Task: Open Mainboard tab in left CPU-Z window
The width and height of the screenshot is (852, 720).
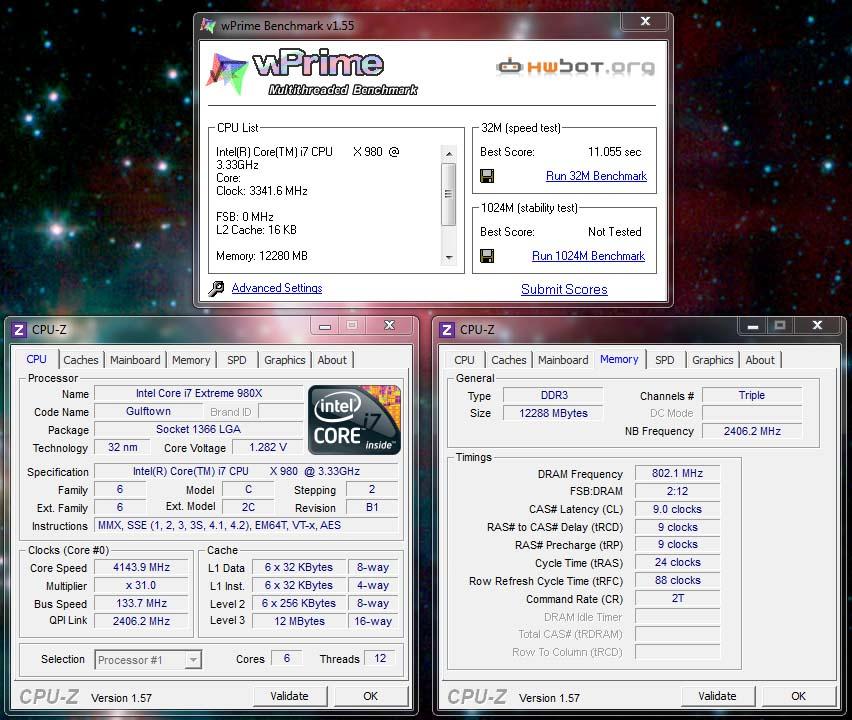Action: coord(135,360)
